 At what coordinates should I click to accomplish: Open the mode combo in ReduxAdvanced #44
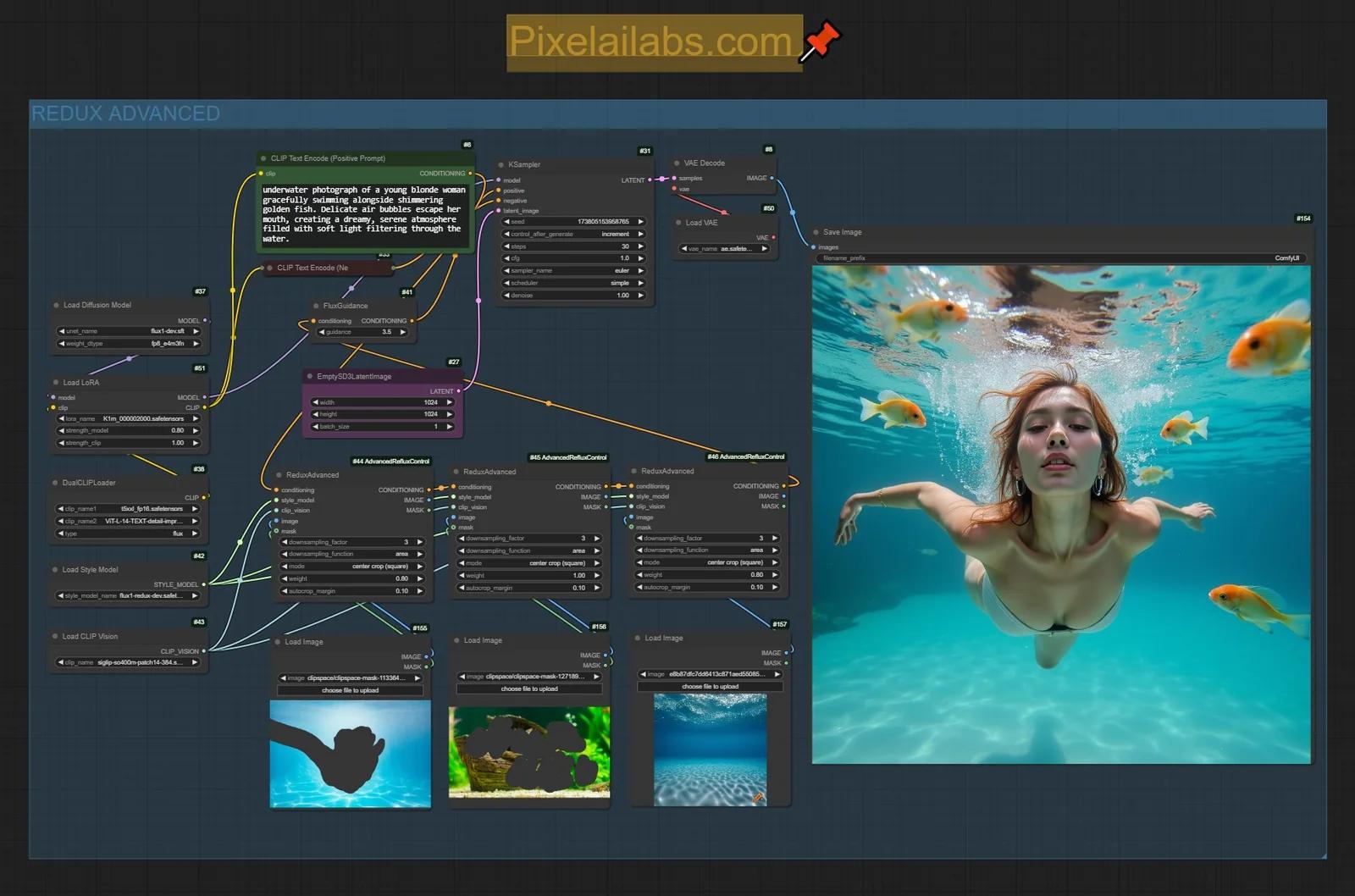point(351,567)
